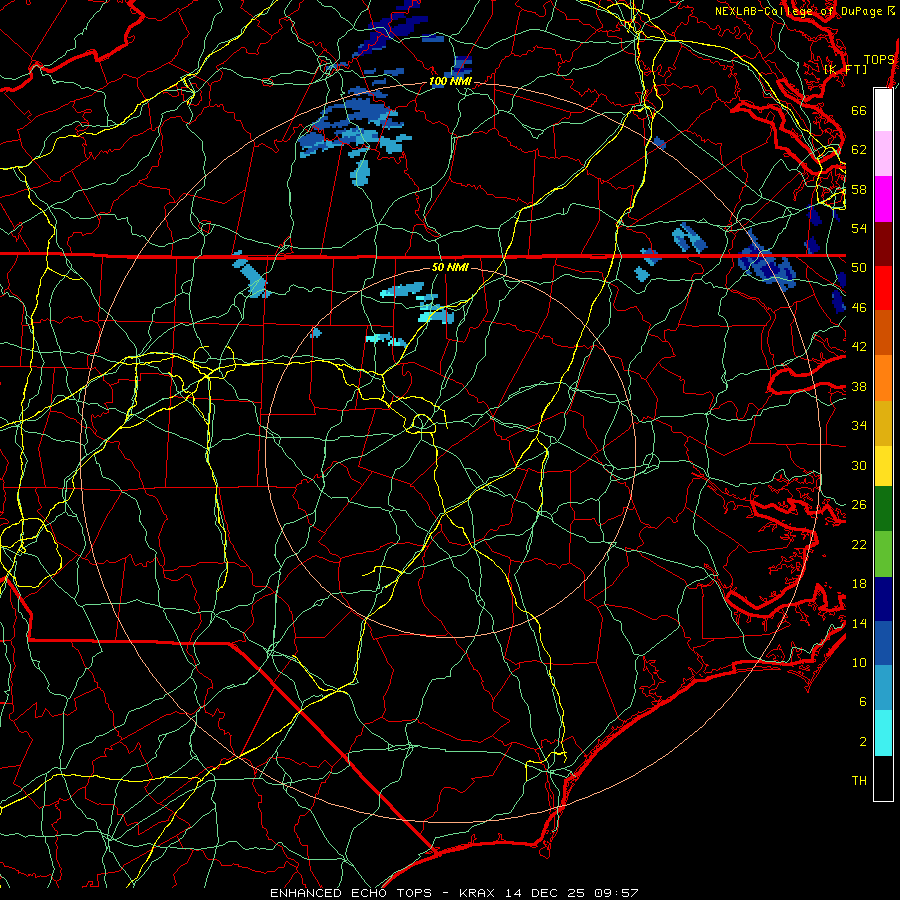Click the bright orange legend swatch
Screen dimensions: 900x900
[883, 378]
